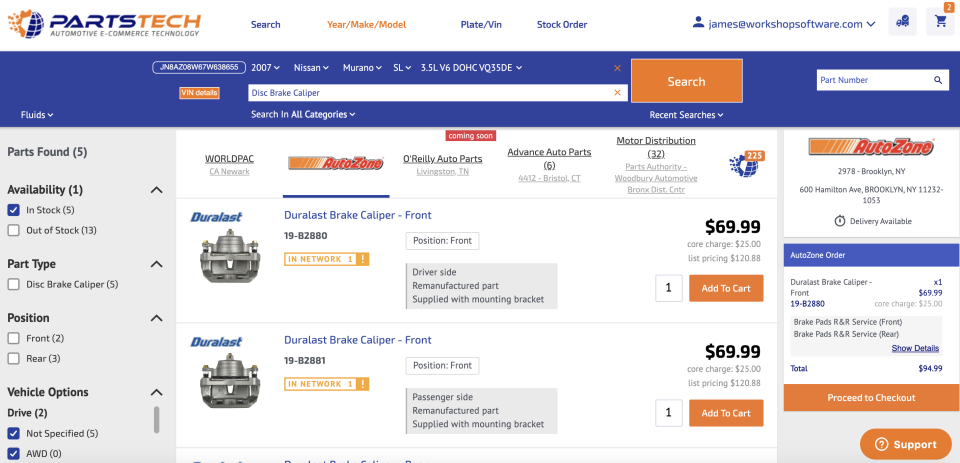Click the user profile icon
960x463 pixels.
coord(699,22)
